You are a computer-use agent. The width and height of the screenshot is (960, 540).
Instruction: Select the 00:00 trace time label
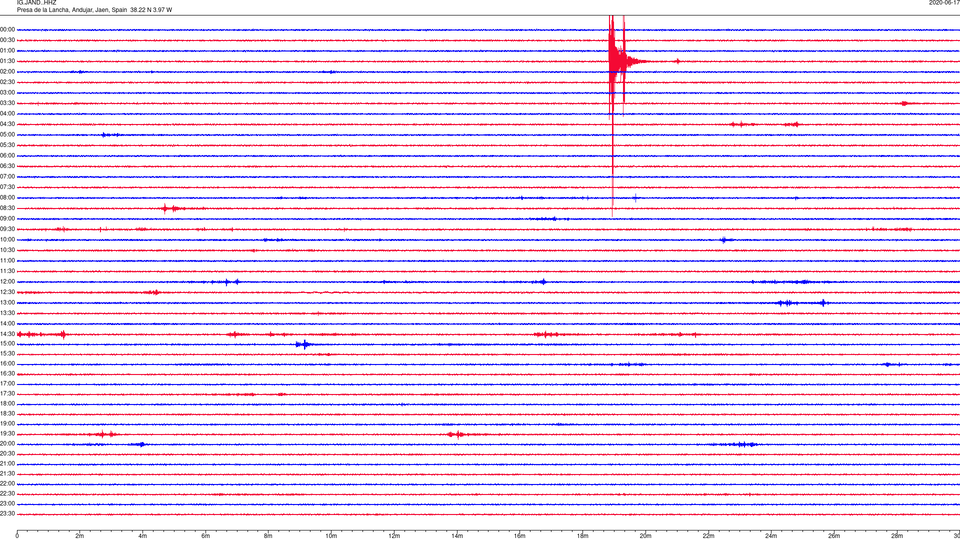click(7, 29)
